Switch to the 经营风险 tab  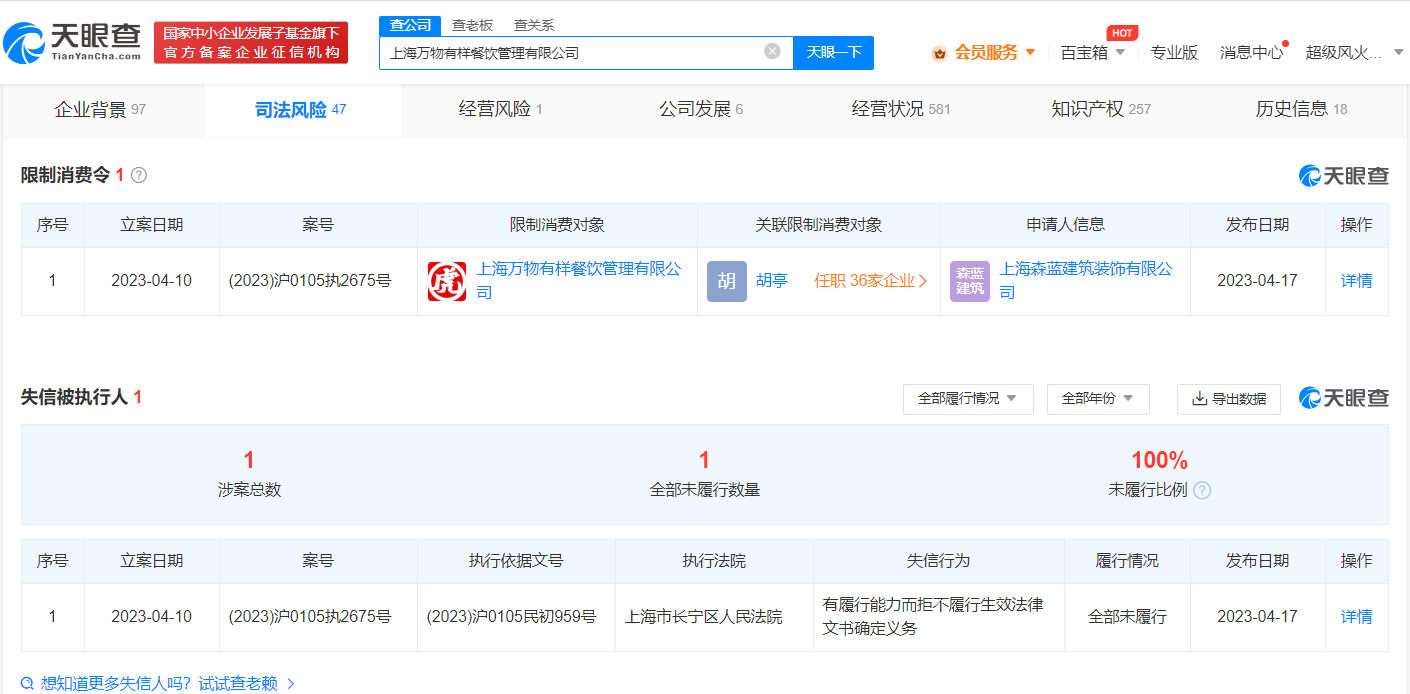point(500,110)
